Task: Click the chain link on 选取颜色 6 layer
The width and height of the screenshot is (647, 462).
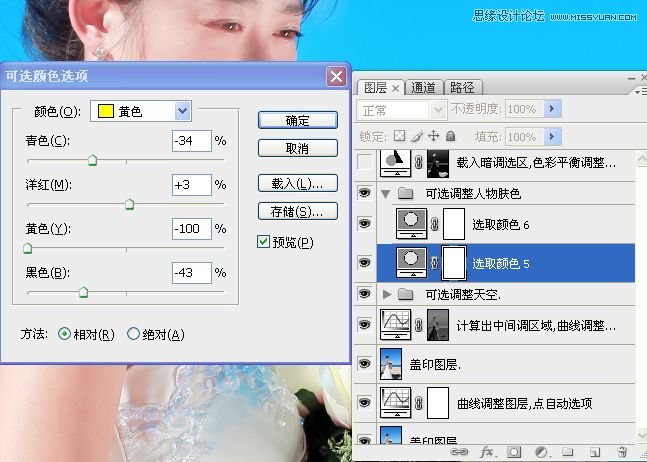Action: tap(434, 224)
